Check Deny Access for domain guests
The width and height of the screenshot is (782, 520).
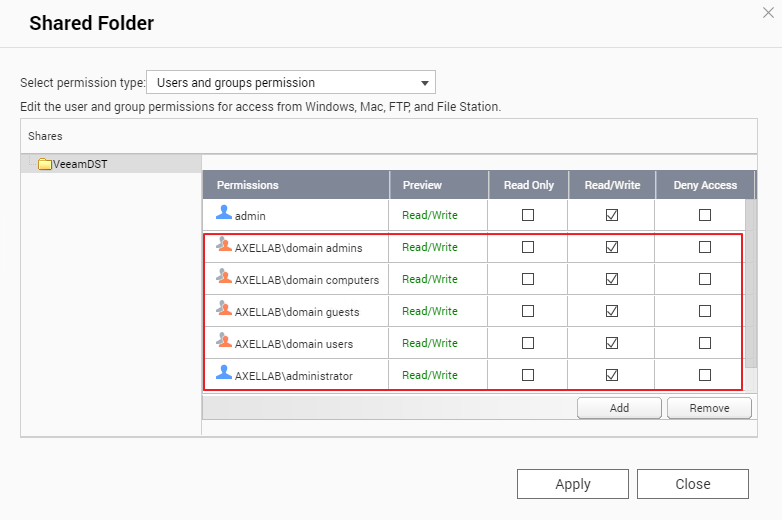705,311
